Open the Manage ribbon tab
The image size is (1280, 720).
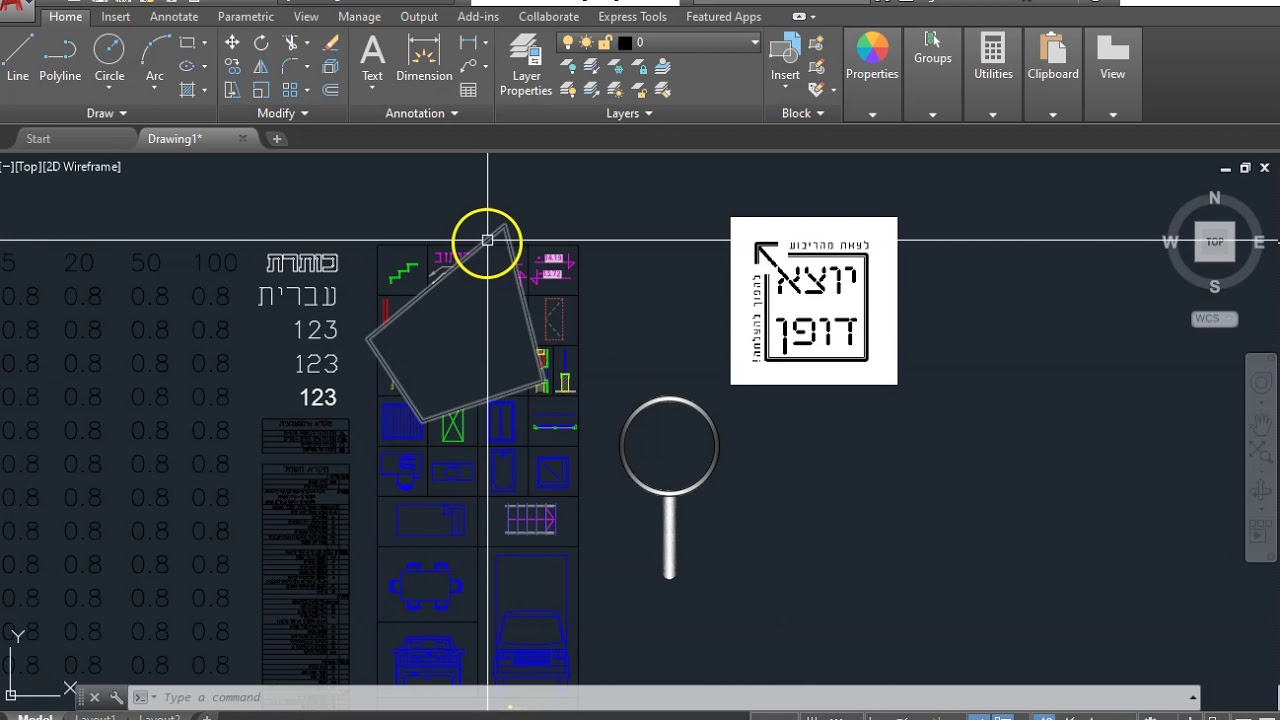pyautogui.click(x=359, y=17)
